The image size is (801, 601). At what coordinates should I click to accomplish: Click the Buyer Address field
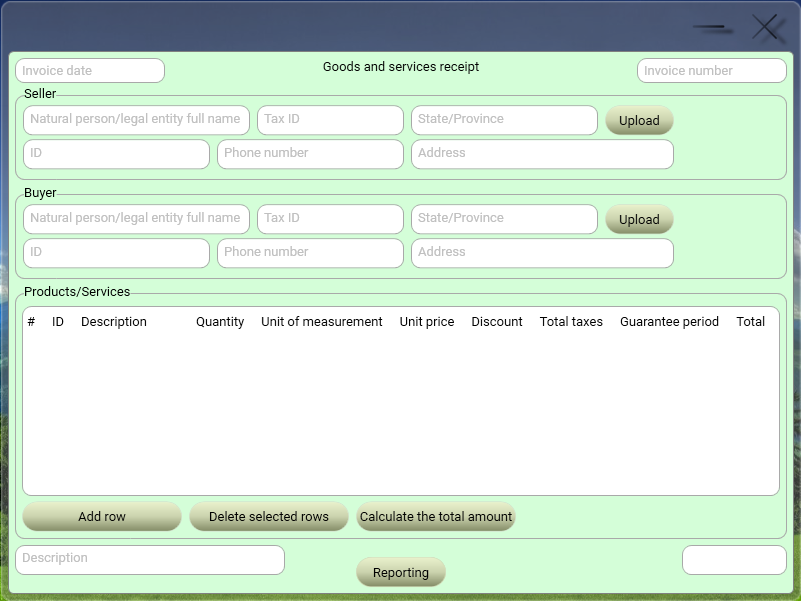coord(541,253)
